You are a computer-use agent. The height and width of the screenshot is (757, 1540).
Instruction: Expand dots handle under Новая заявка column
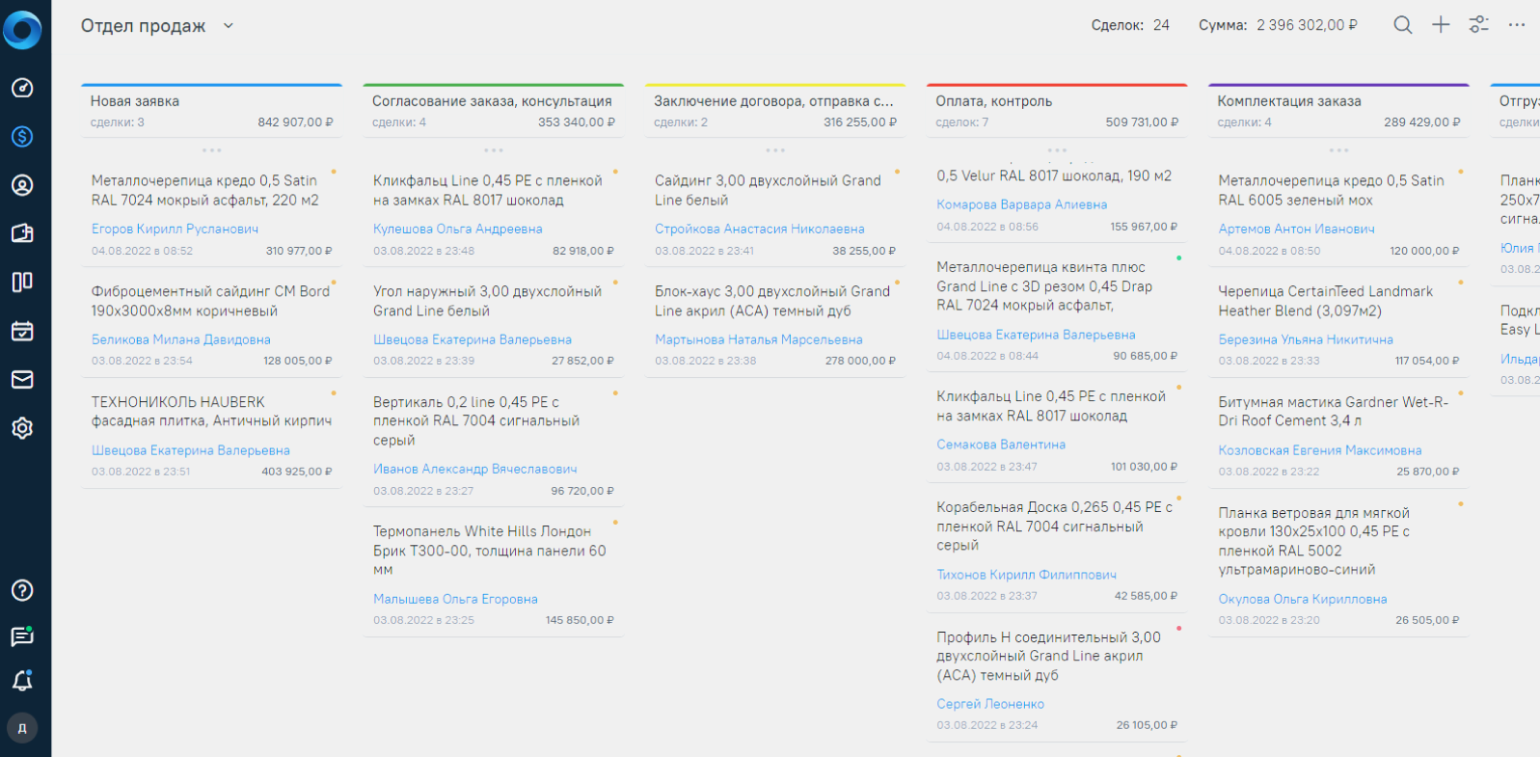click(x=211, y=150)
